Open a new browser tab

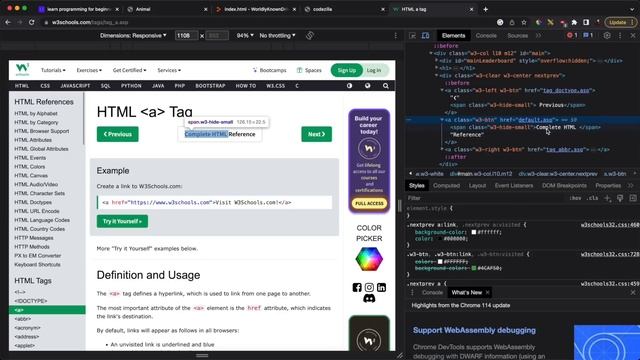[485, 9]
